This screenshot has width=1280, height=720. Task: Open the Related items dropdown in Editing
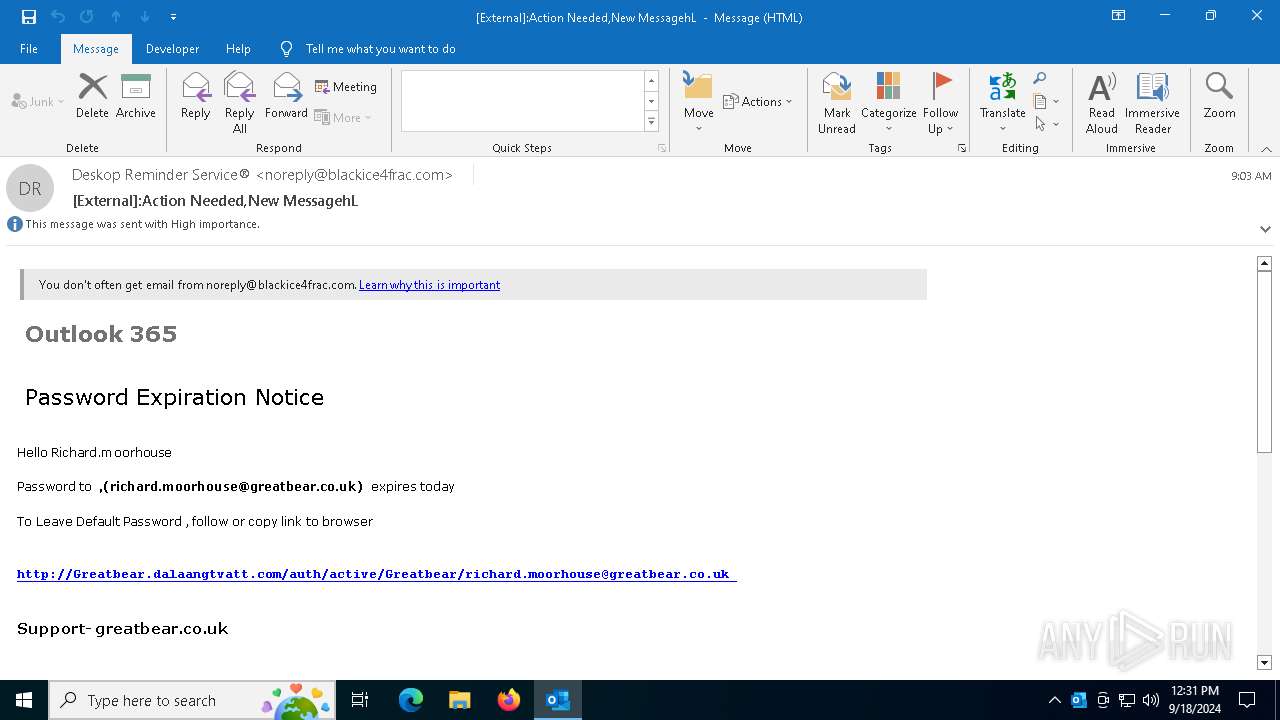tap(1046, 101)
